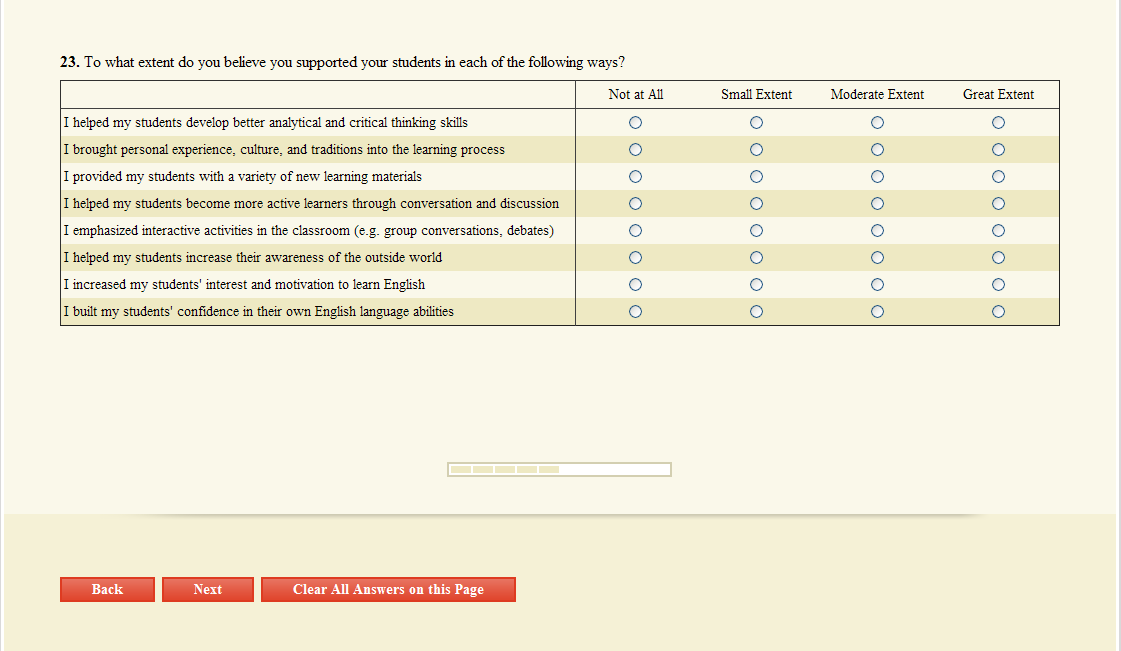Screen dimensions: 1121x651
Task: Select 'Moderate Extent' for awareness of outside world
Action: point(877,258)
